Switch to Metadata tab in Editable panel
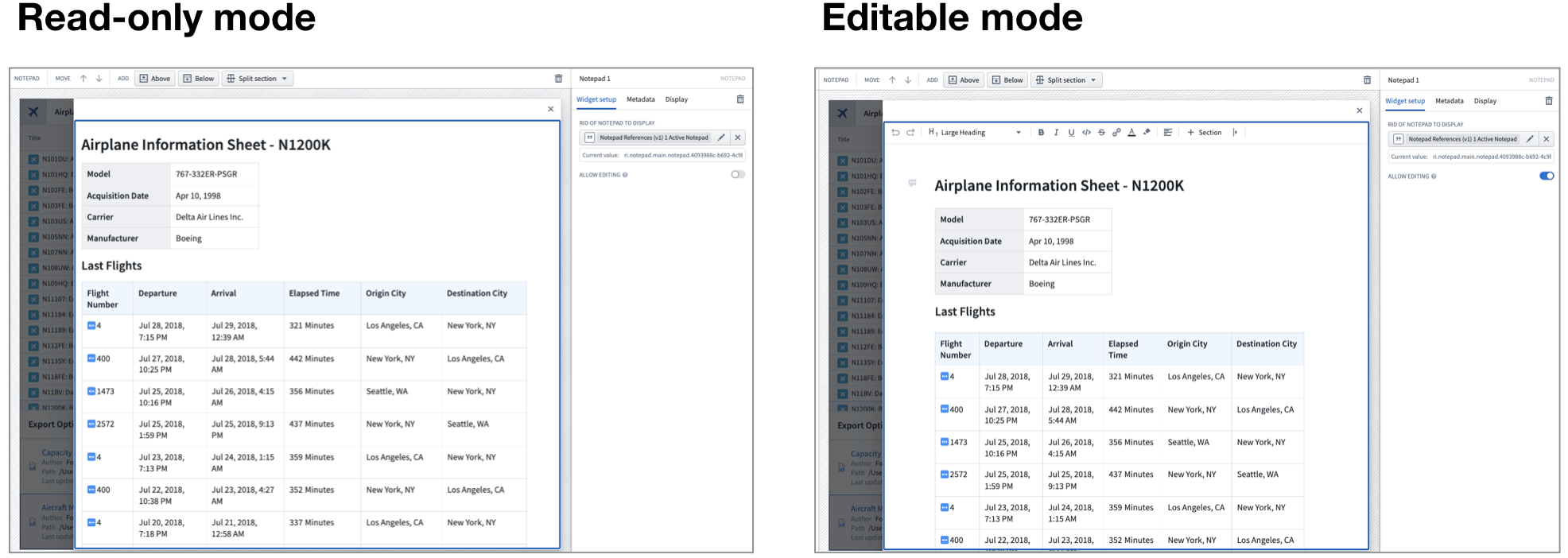 click(1450, 101)
